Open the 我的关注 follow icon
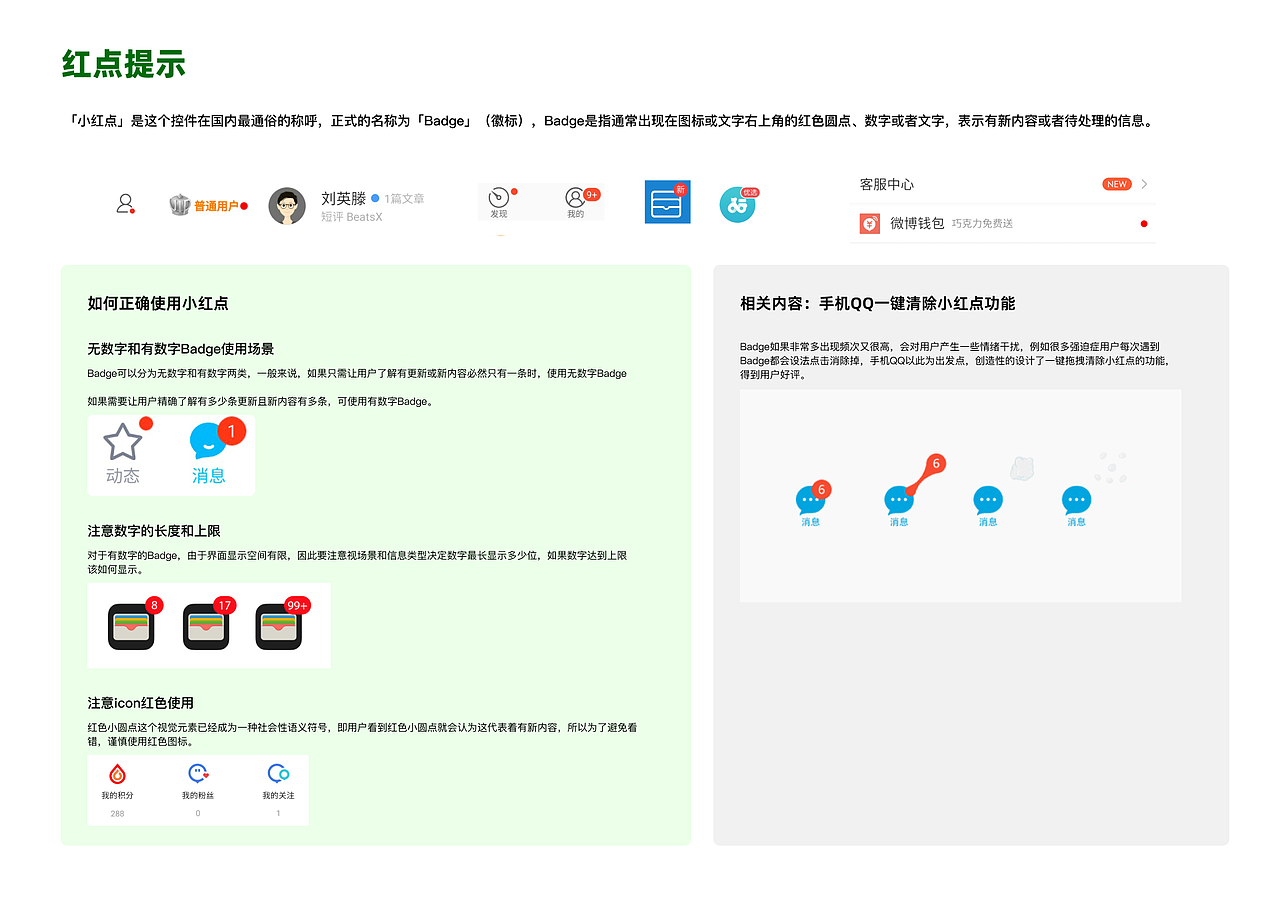1280x903 pixels. 277,774
